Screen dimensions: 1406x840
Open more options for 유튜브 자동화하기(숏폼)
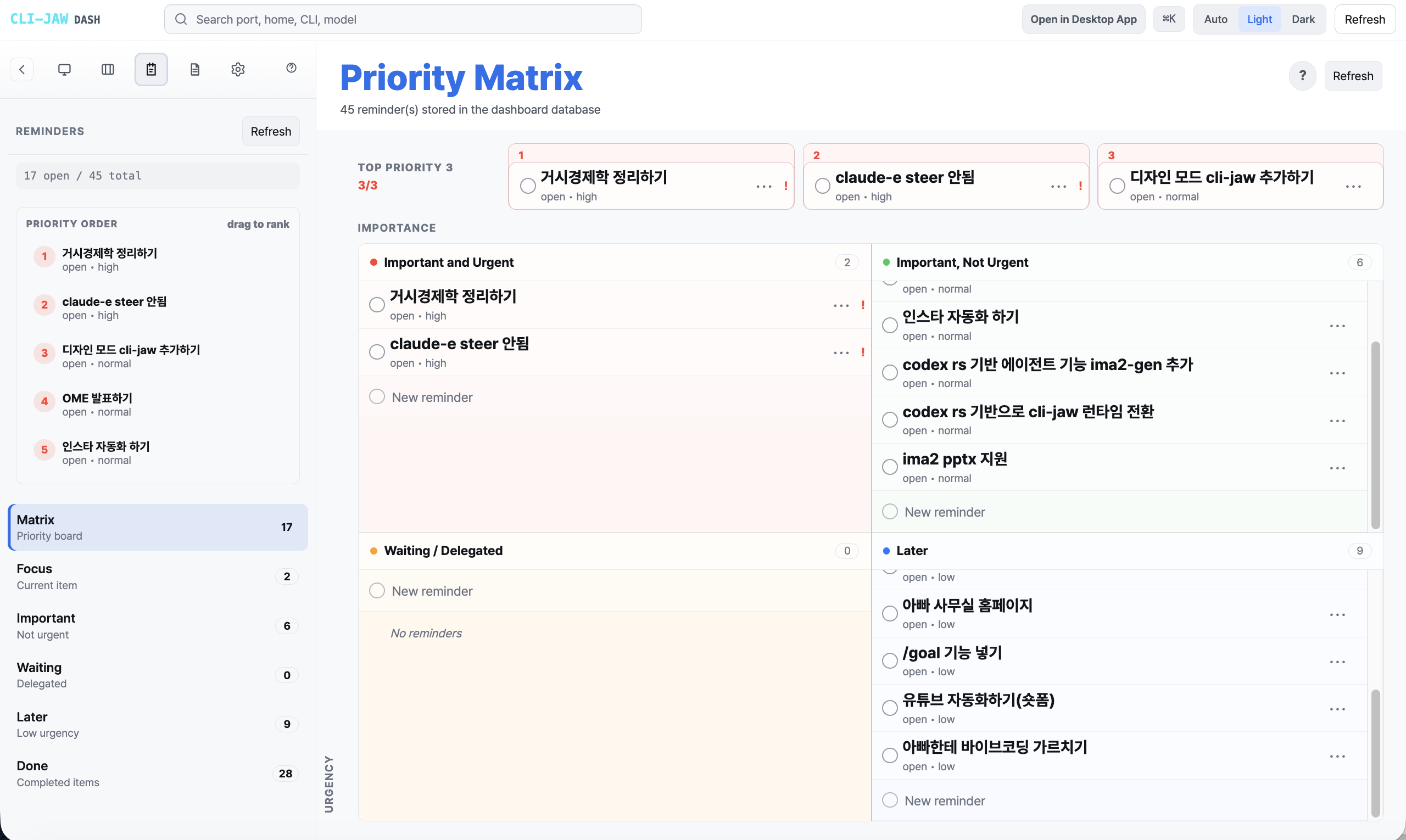[1337, 709]
